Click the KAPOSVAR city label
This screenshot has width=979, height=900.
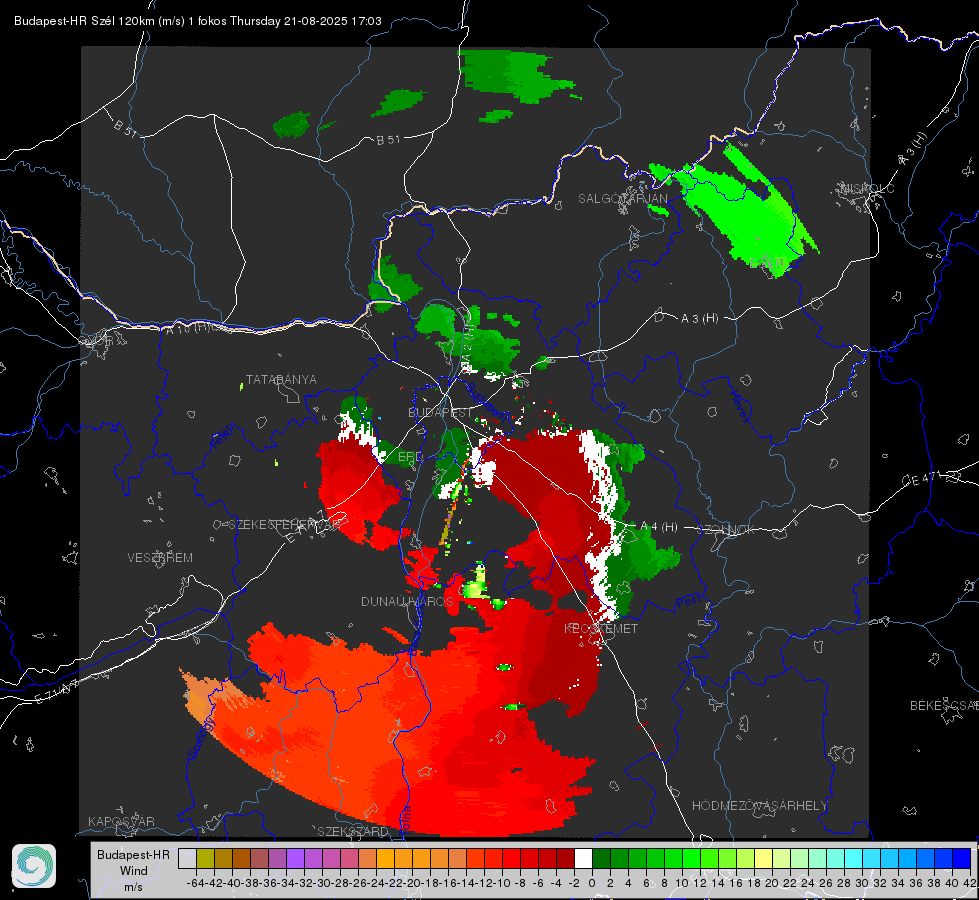121,821
